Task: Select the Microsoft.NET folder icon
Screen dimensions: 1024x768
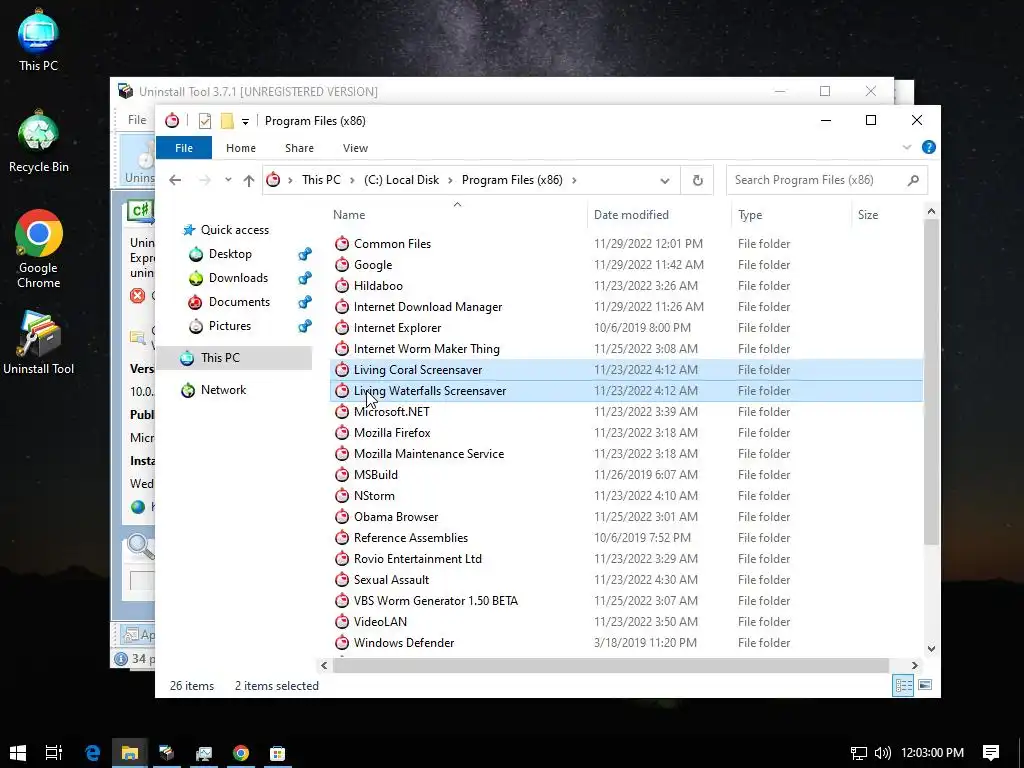Action: pyautogui.click(x=342, y=411)
